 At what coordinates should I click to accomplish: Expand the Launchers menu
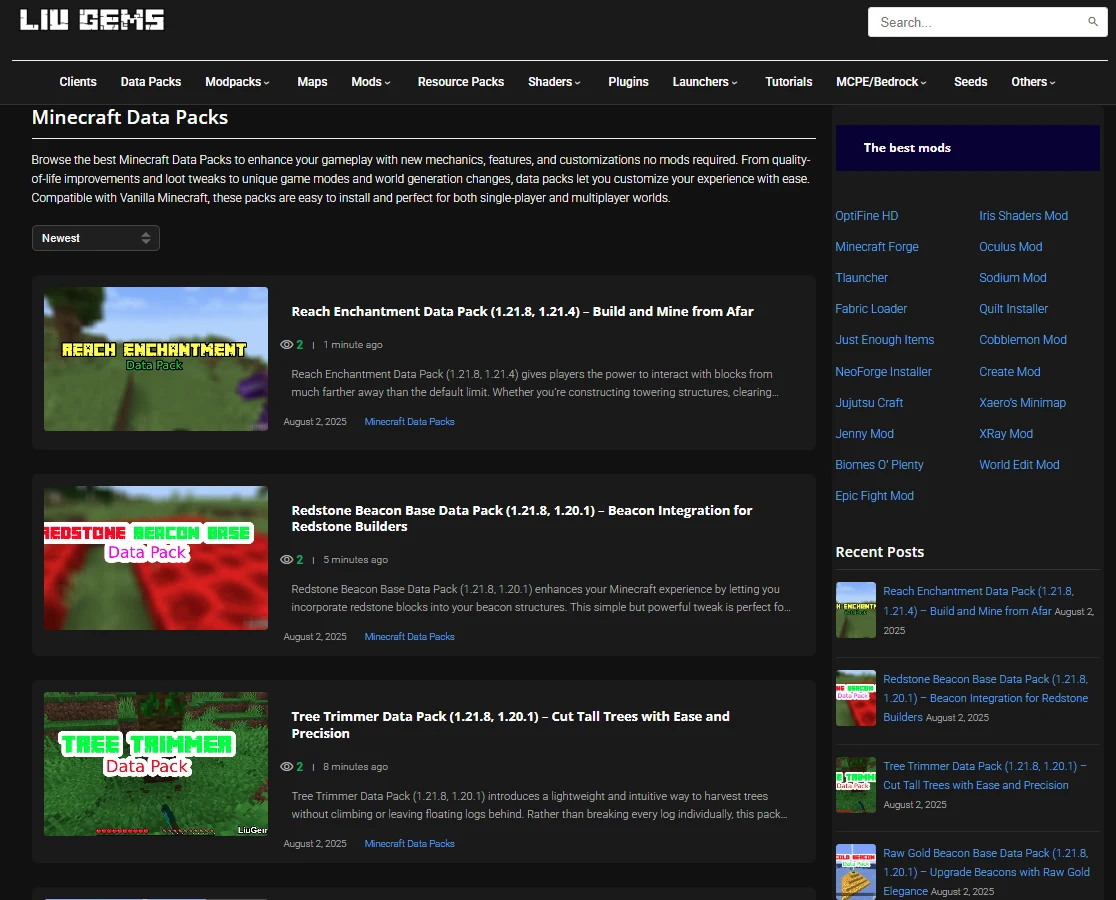(x=705, y=82)
